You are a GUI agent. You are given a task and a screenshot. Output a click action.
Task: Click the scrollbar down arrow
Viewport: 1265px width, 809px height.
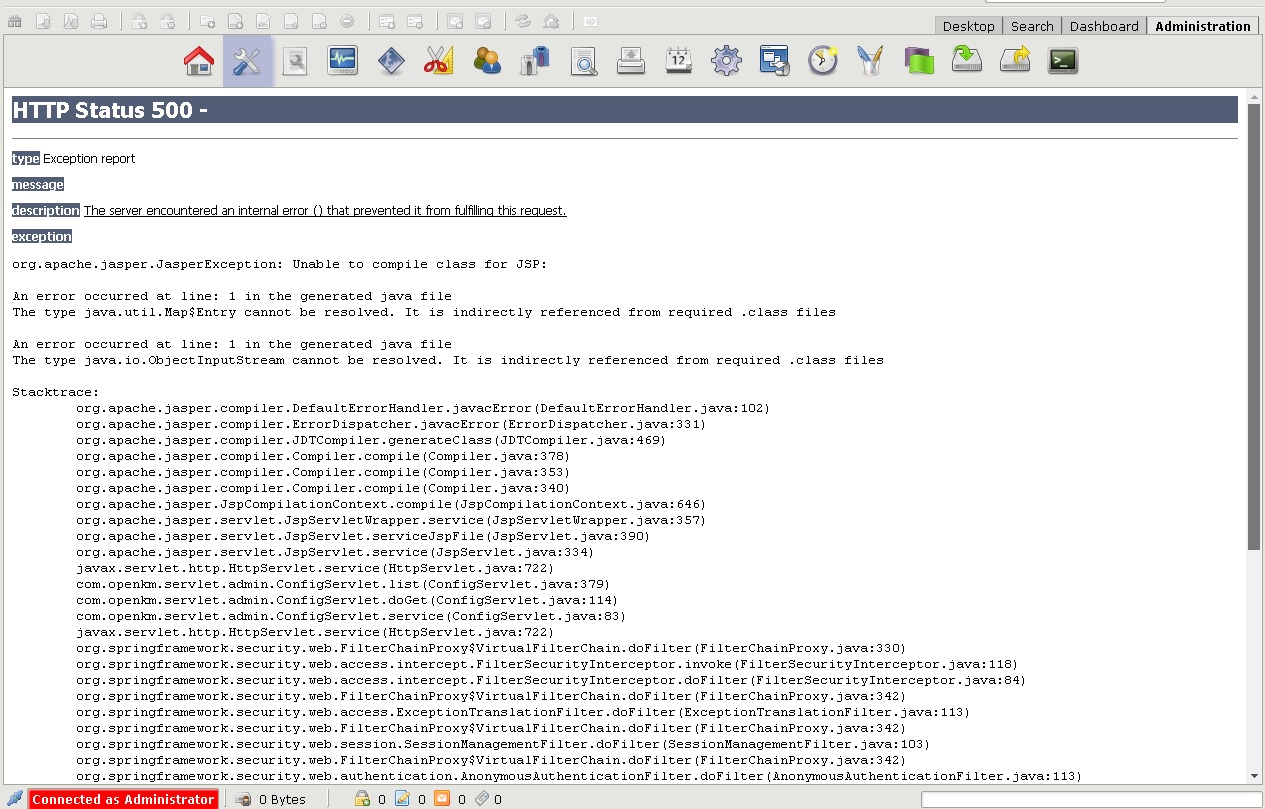click(1254, 776)
